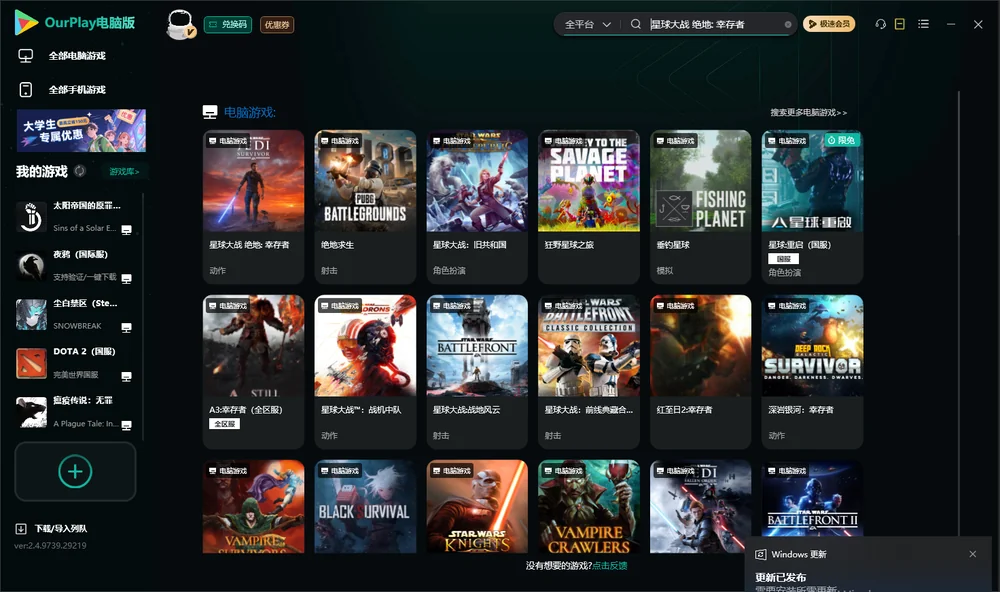The image size is (1000, 592).
Task: Click the 优惠券 coupon button
Action: tap(277, 24)
